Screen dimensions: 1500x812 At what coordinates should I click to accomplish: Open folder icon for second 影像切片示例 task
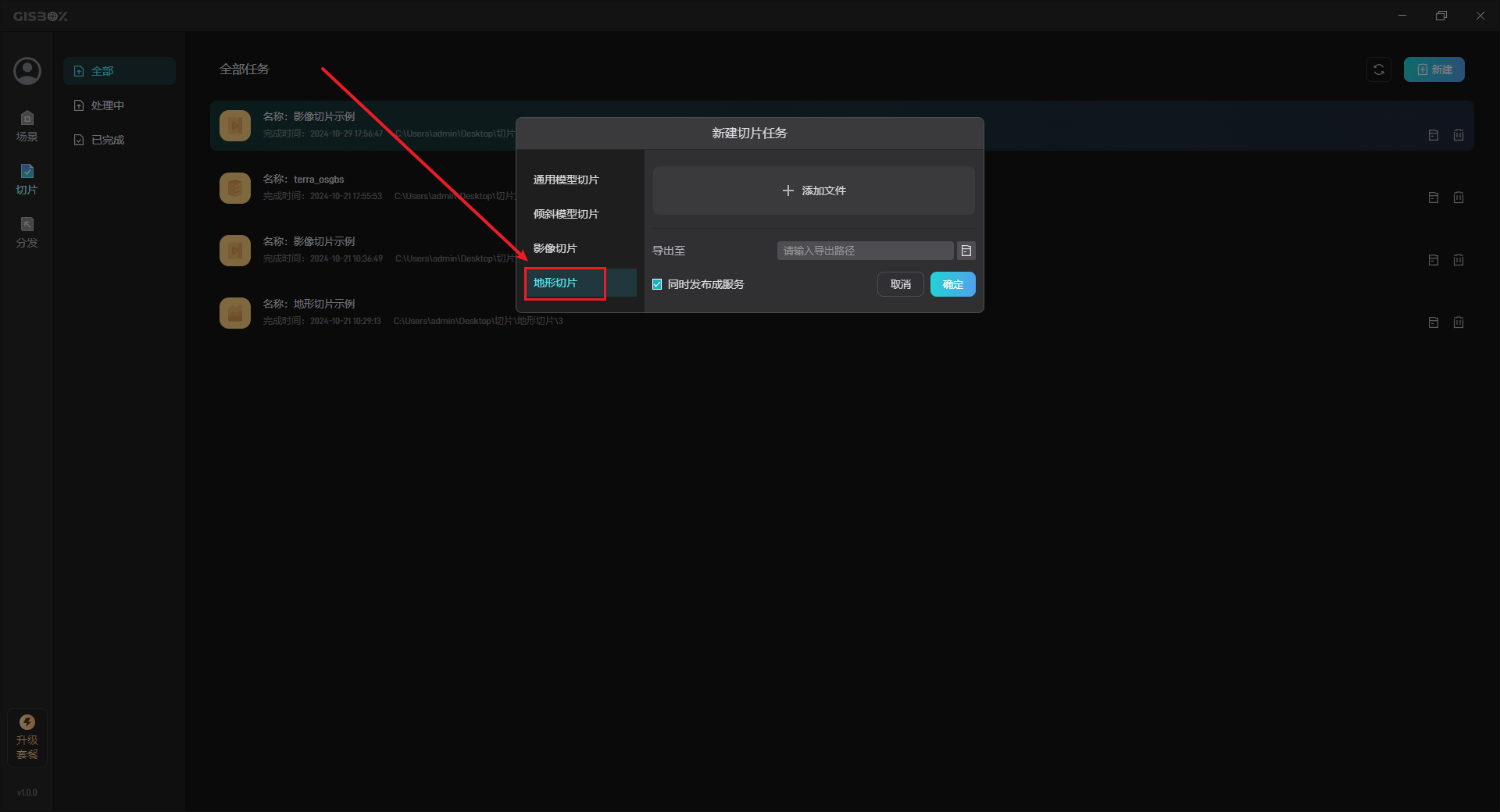point(1434,260)
